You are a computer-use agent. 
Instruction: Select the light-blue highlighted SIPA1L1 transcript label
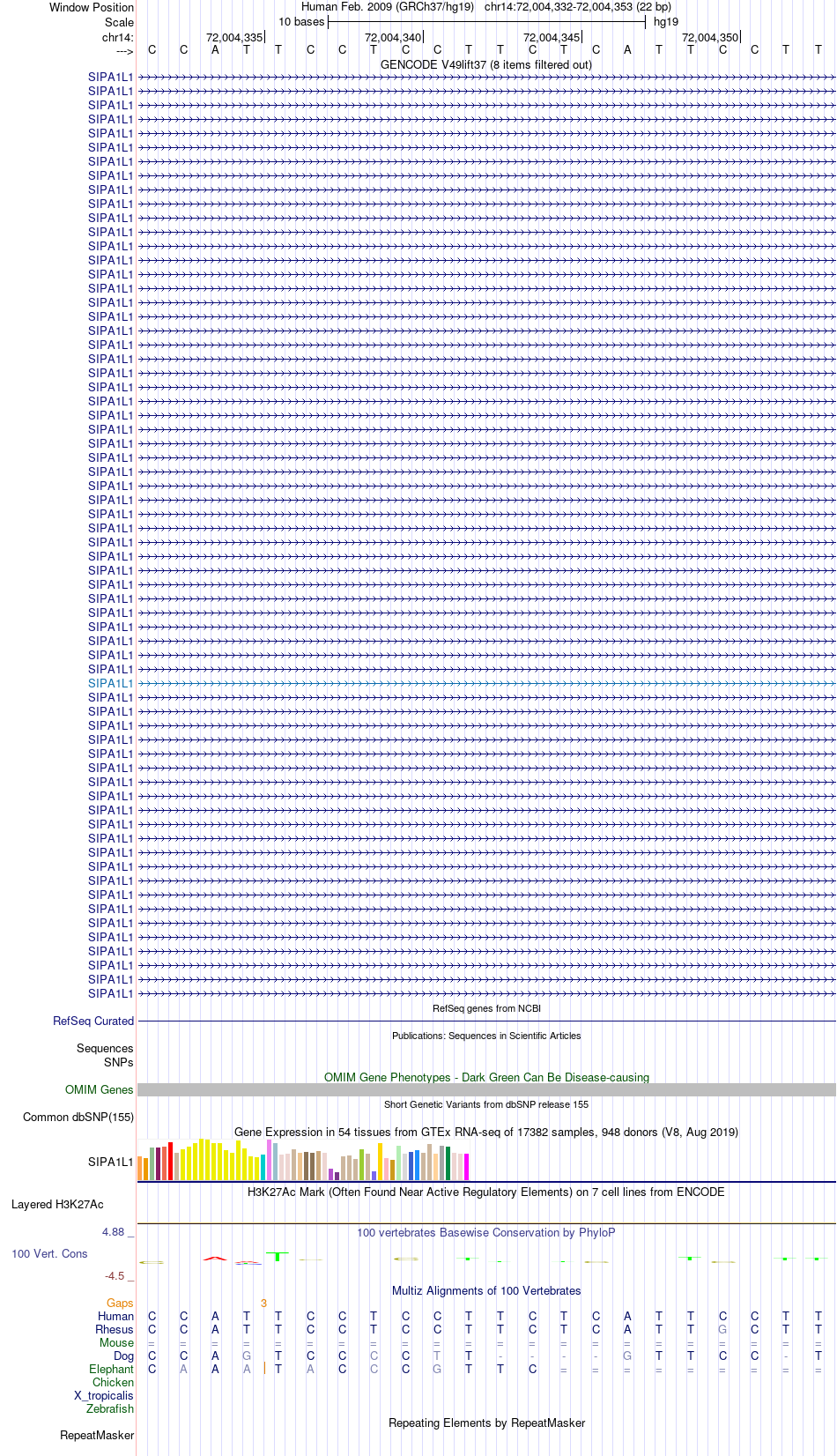click(x=111, y=683)
